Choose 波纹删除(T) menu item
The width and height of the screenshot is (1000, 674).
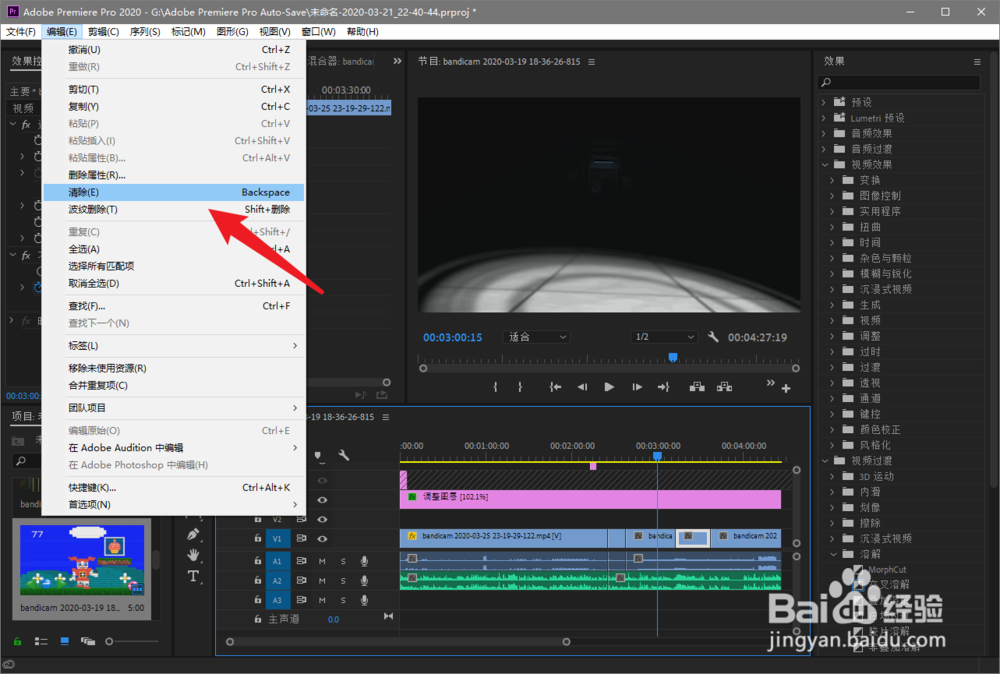[x=173, y=209]
